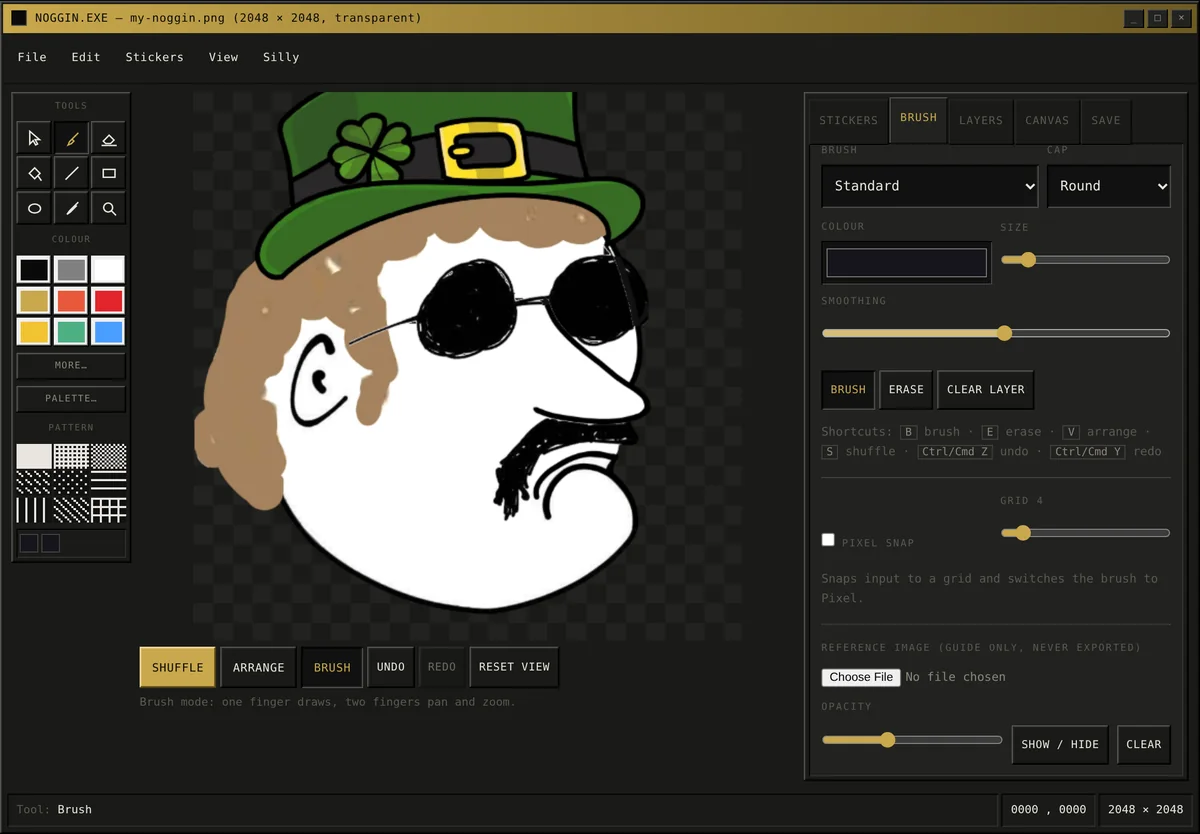Adjust the Smoothing slider
The height and width of the screenshot is (834, 1200).
coord(996,333)
